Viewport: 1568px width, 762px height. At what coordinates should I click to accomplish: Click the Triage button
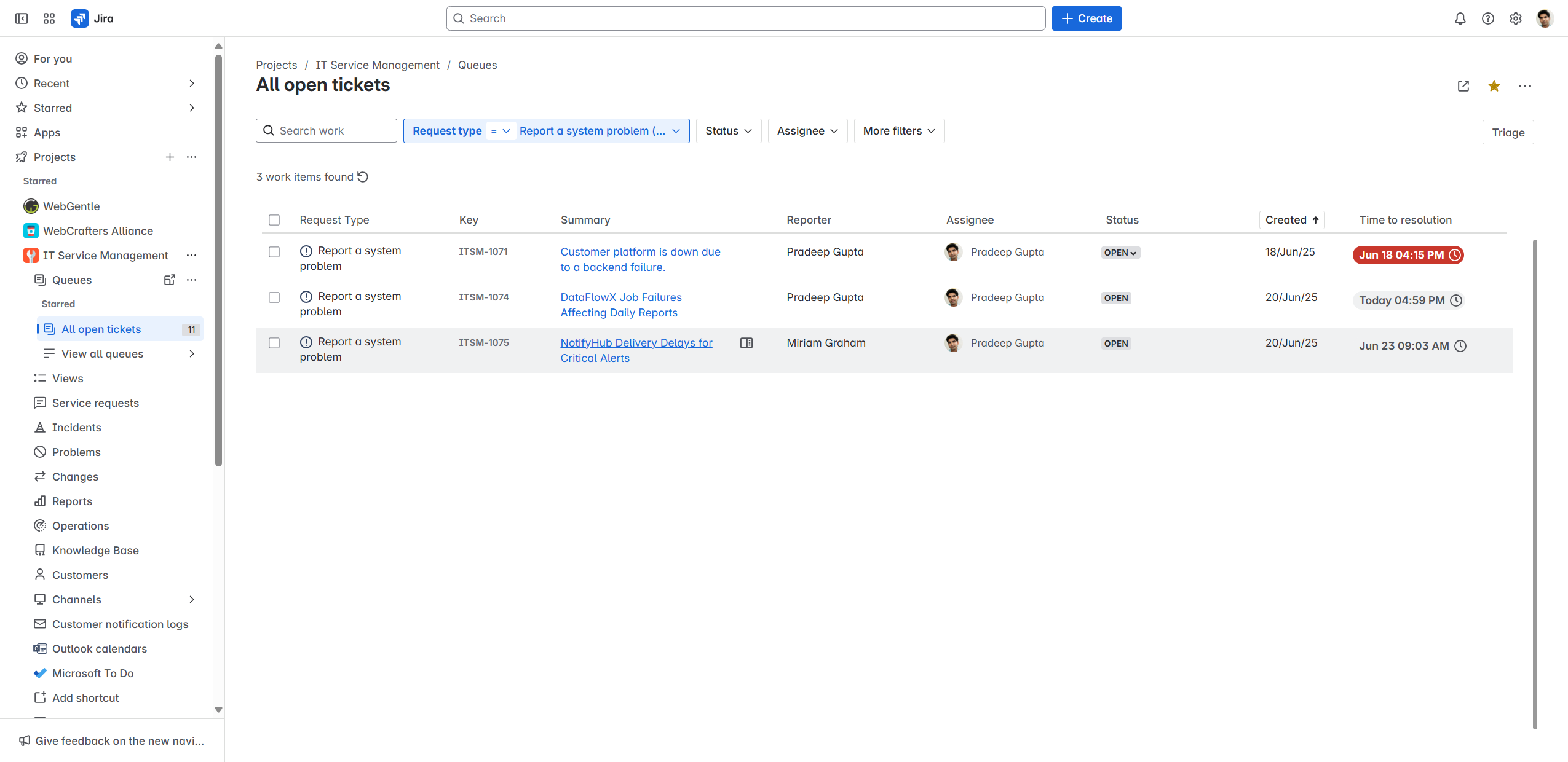pos(1508,133)
